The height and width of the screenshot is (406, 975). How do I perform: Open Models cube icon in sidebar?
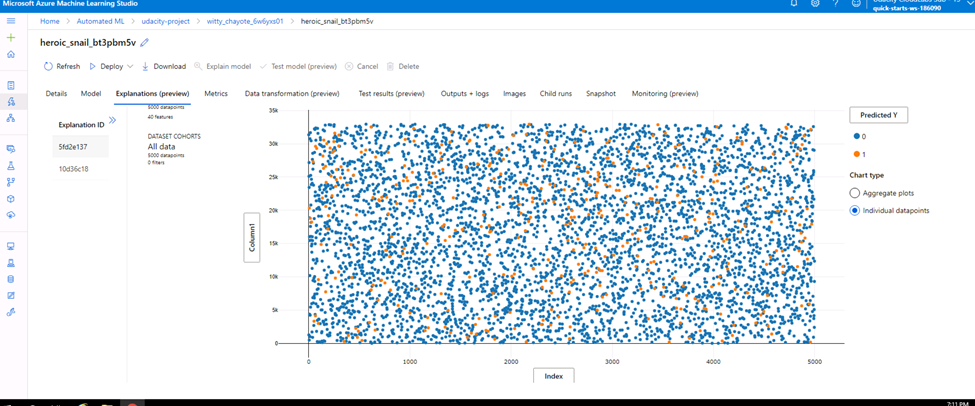pyautogui.click(x=11, y=199)
